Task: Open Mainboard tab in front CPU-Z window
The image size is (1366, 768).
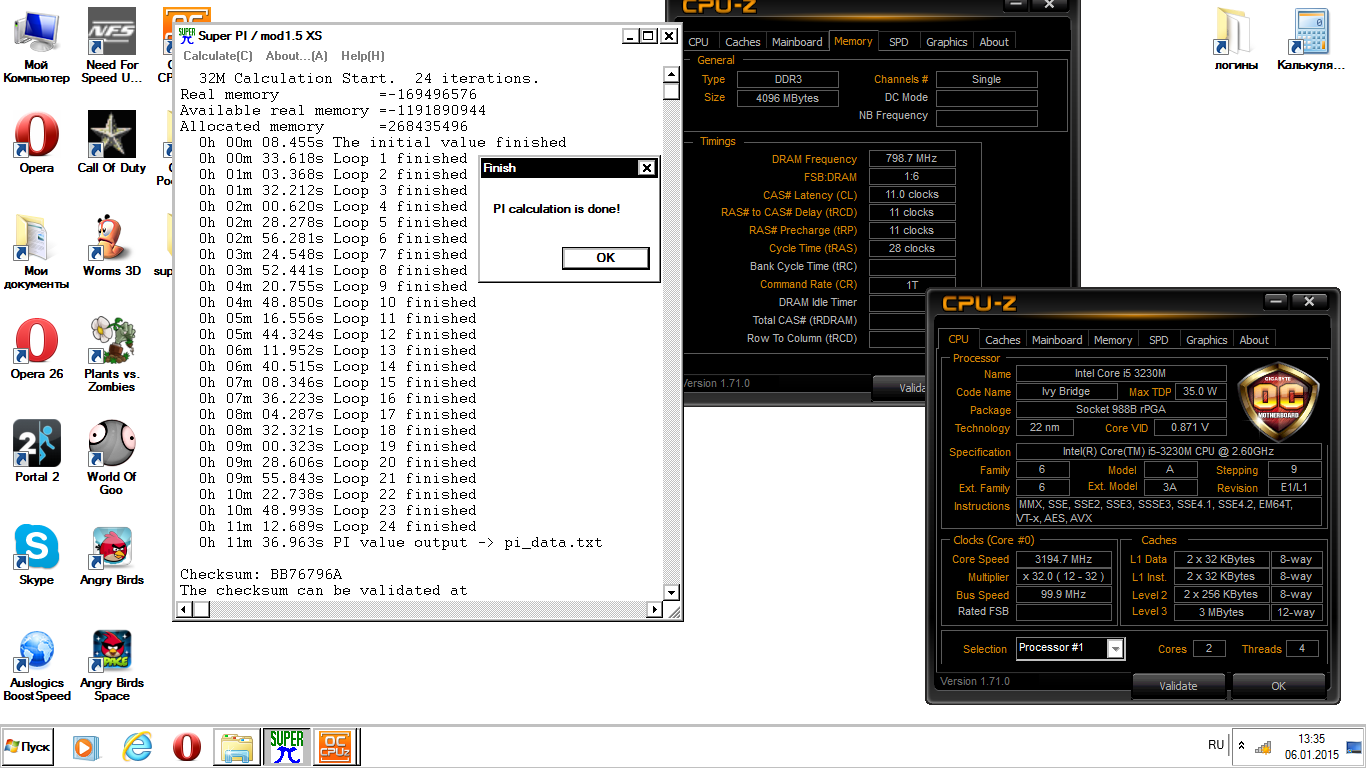Action: coord(1057,340)
